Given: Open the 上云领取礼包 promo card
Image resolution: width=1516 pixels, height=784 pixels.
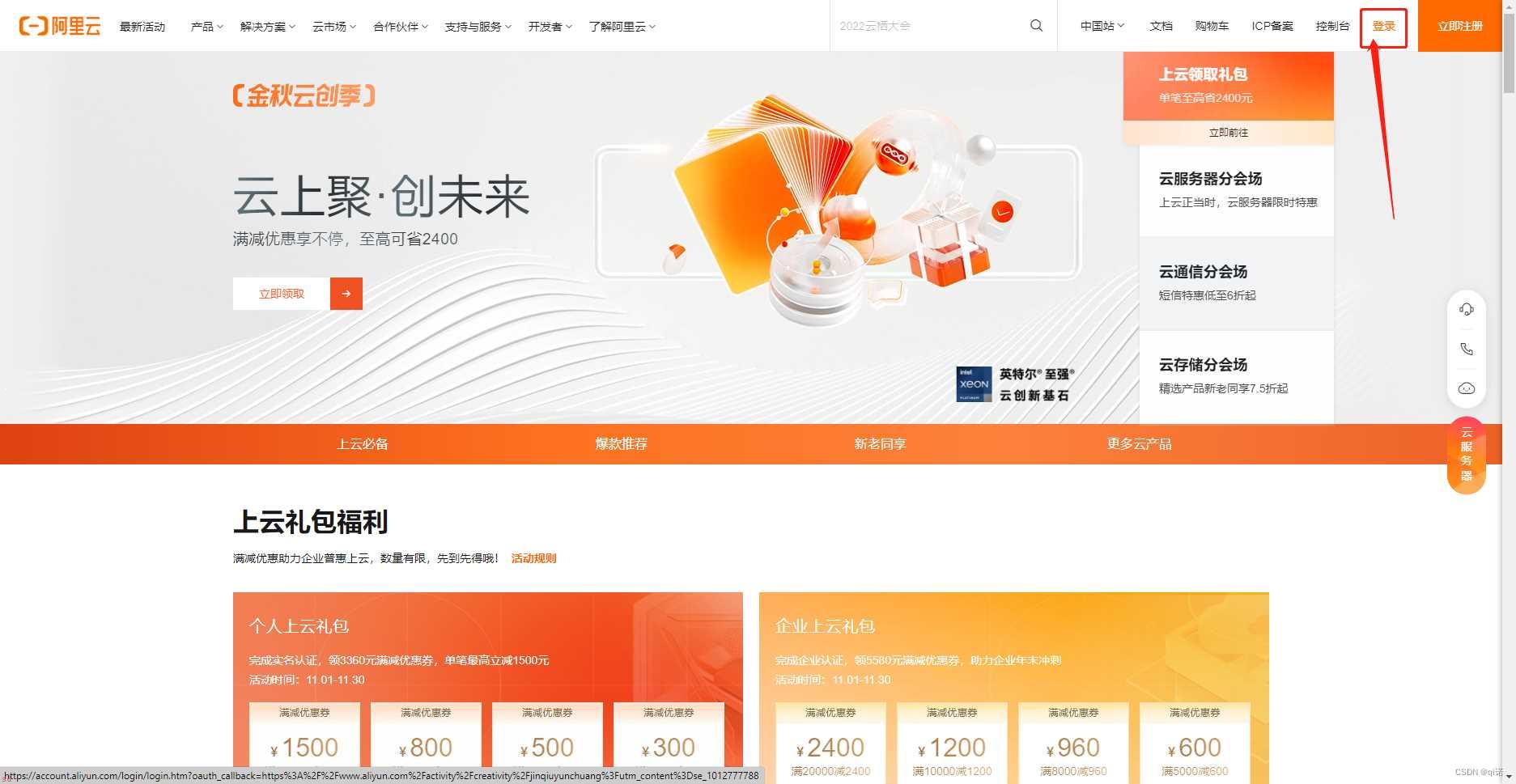Looking at the screenshot, I should 1229,86.
